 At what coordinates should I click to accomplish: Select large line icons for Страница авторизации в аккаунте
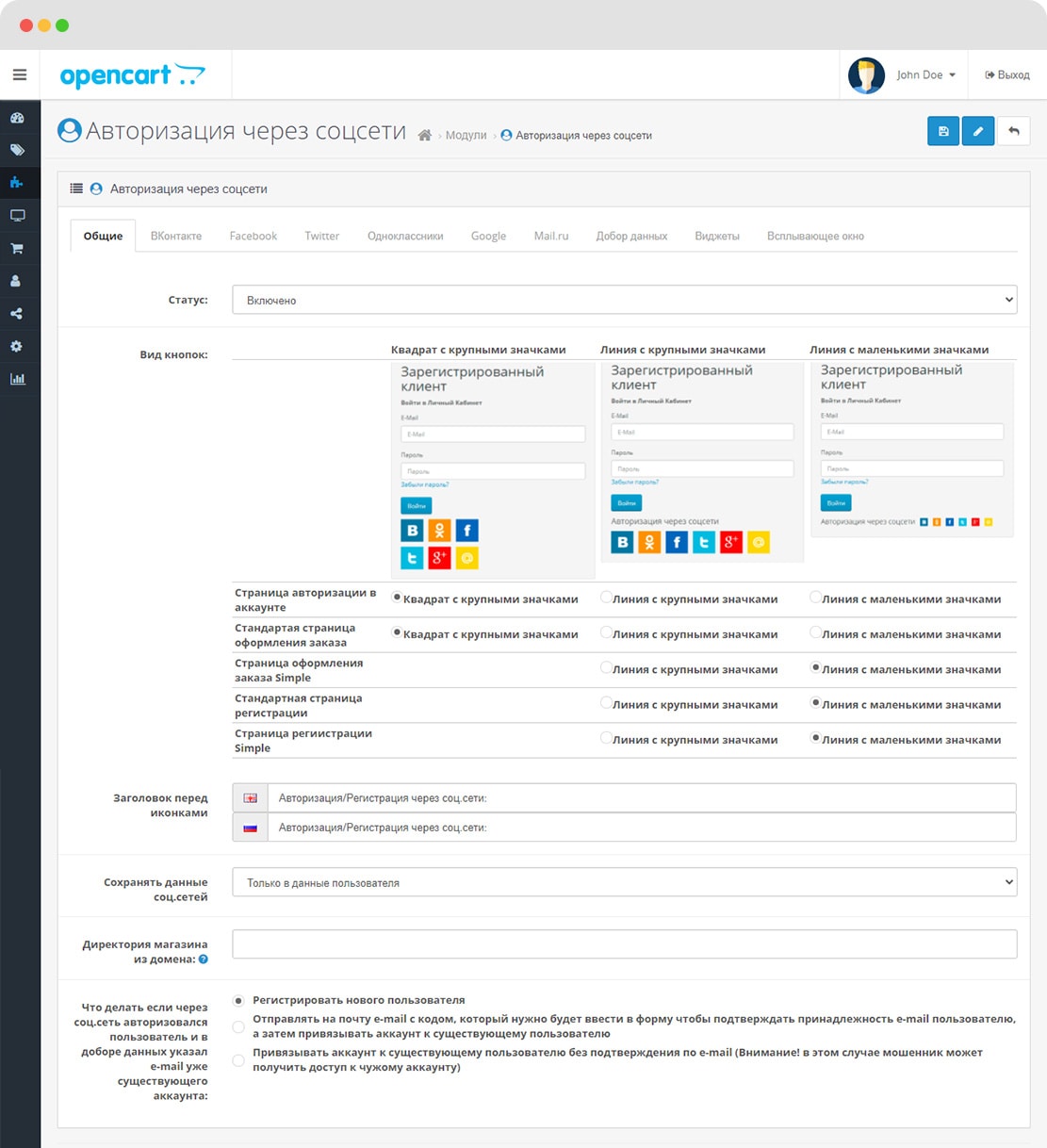click(x=606, y=598)
